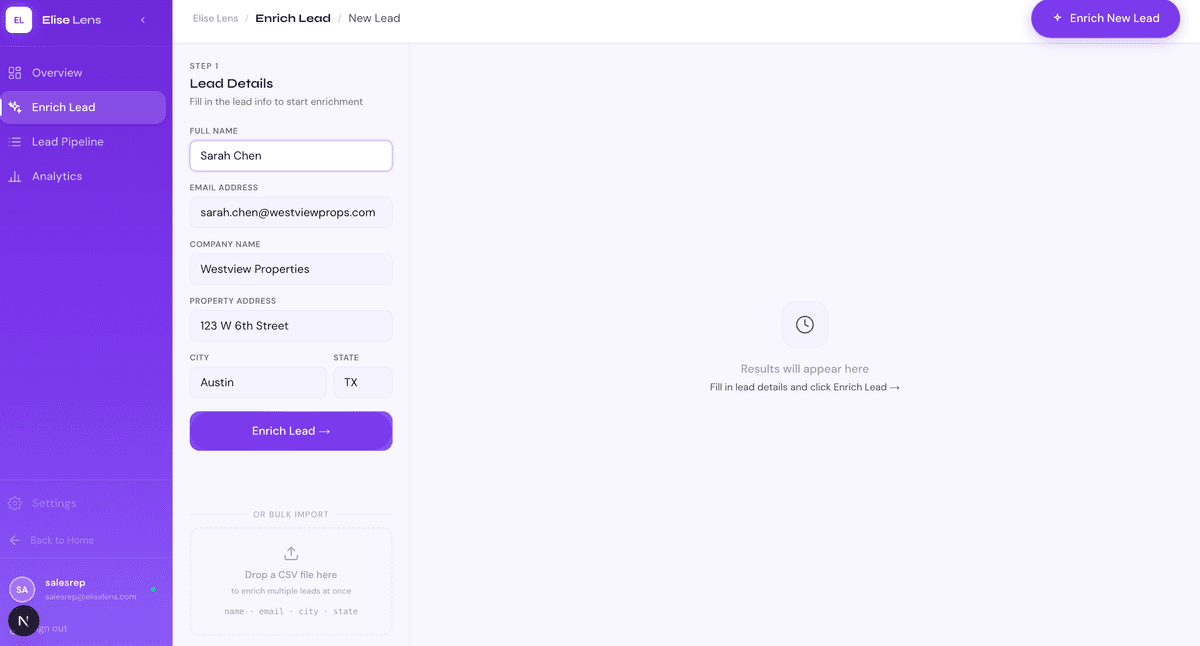
Task: Click the Email Address field
Action: pyautogui.click(x=291, y=213)
